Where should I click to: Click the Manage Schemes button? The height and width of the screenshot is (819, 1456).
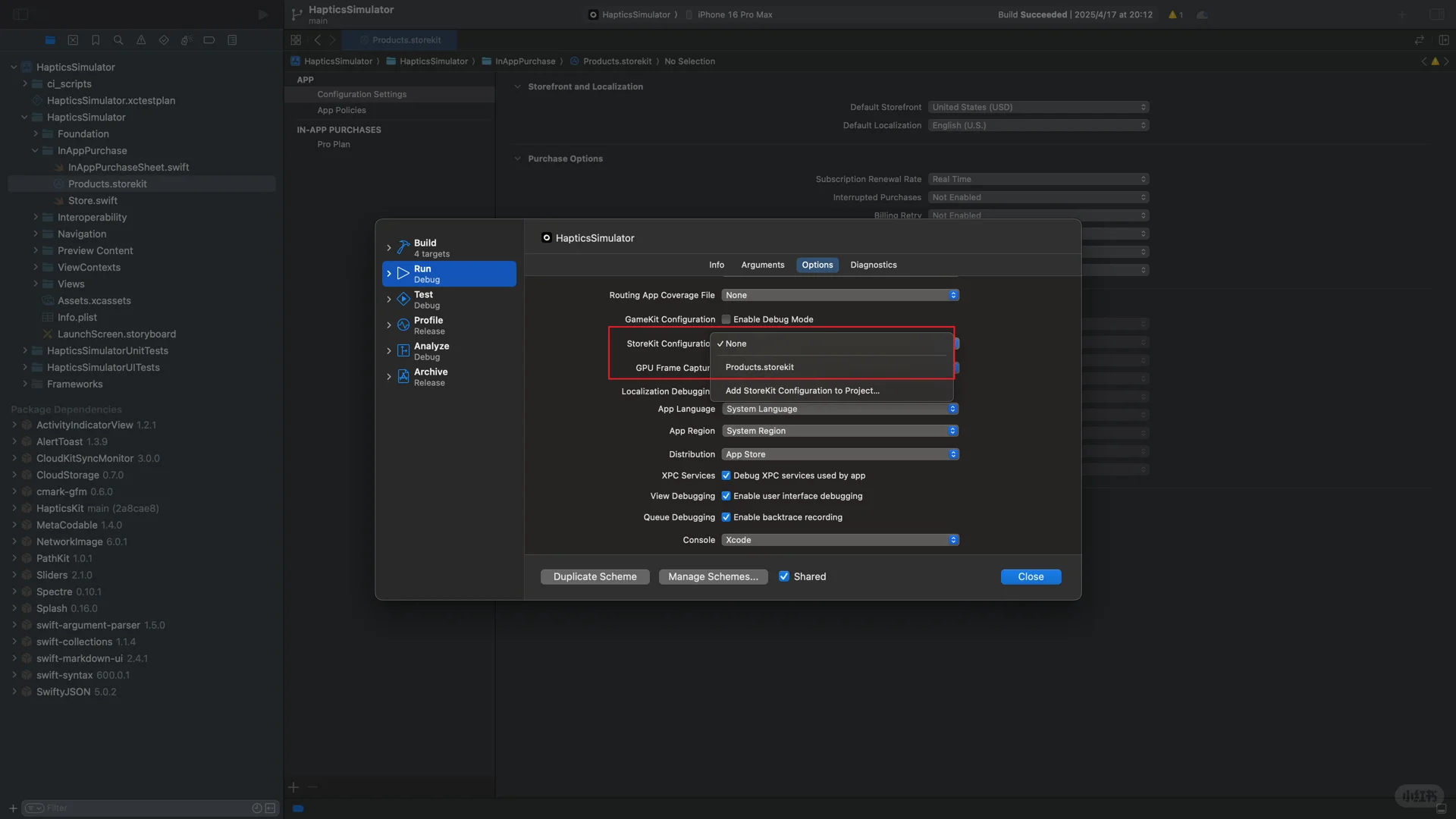713,576
